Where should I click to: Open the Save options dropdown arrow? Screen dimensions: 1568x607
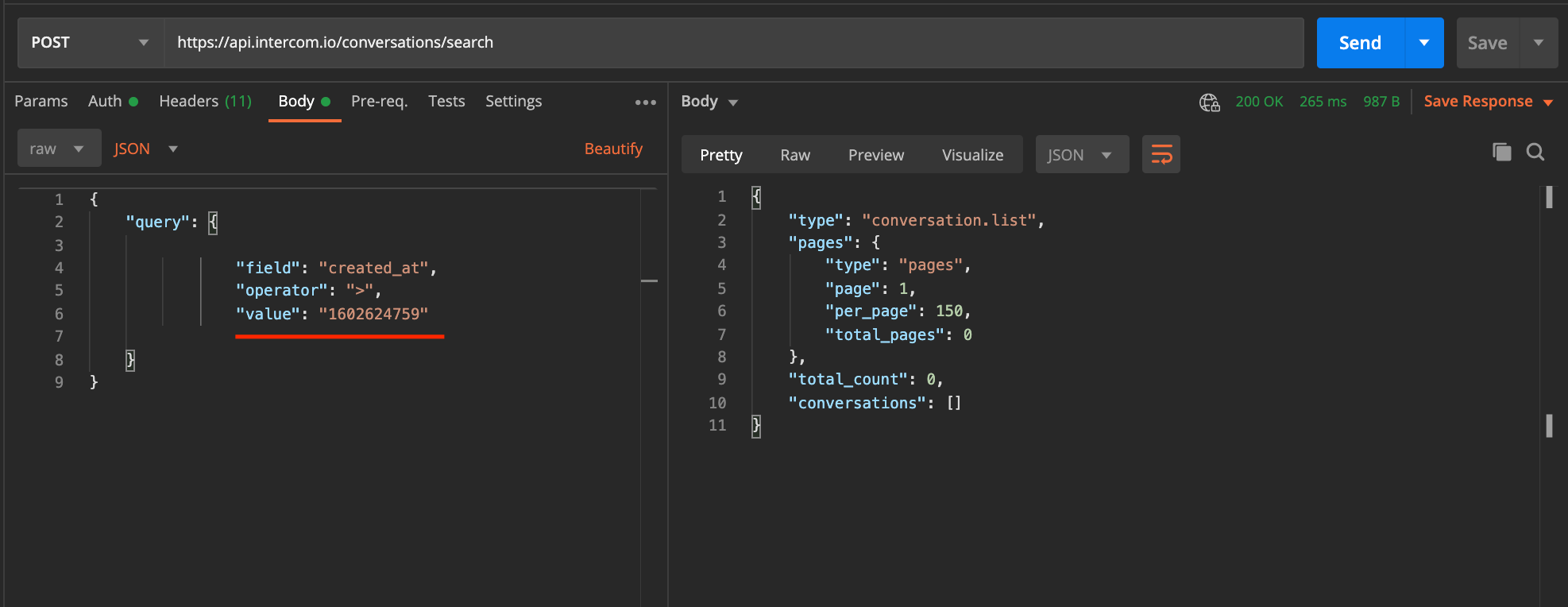(1539, 43)
